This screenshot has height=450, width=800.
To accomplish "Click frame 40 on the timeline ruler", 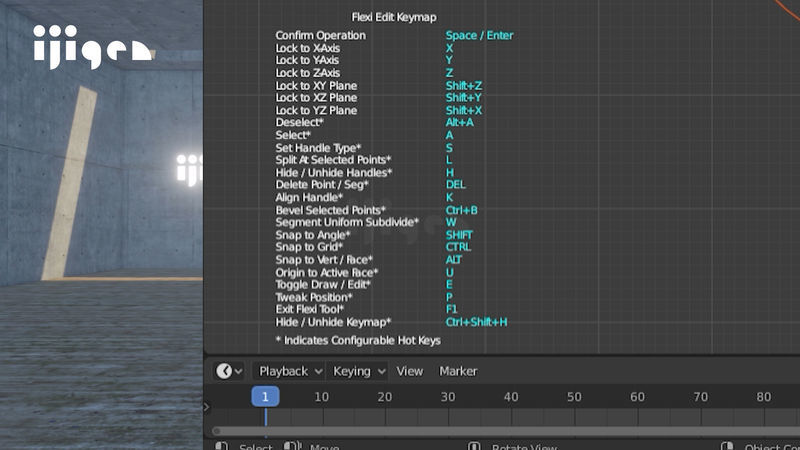I will click(511, 397).
